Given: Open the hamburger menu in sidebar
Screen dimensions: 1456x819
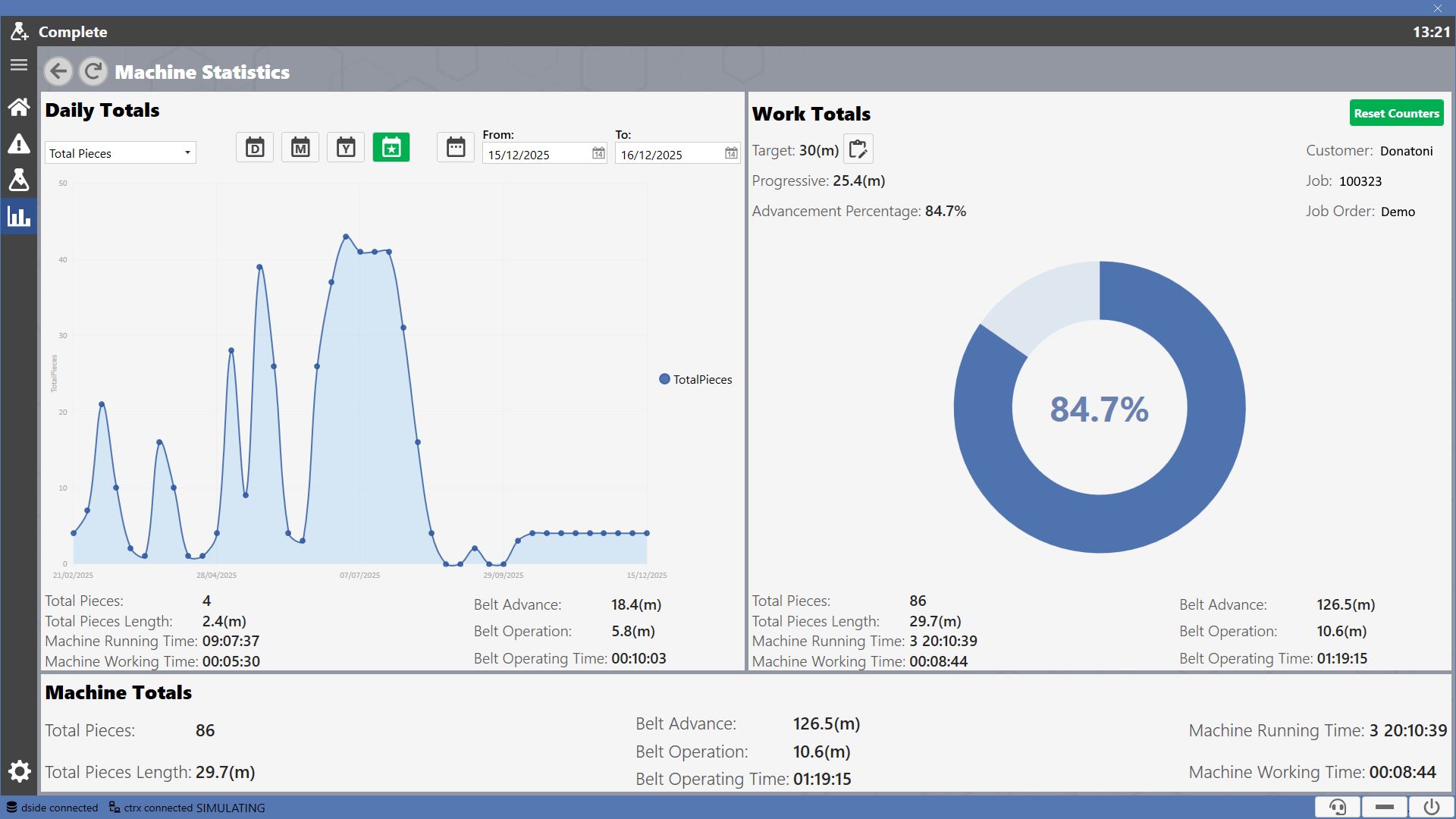Looking at the screenshot, I should pyautogui.click(x=19, y=65).
